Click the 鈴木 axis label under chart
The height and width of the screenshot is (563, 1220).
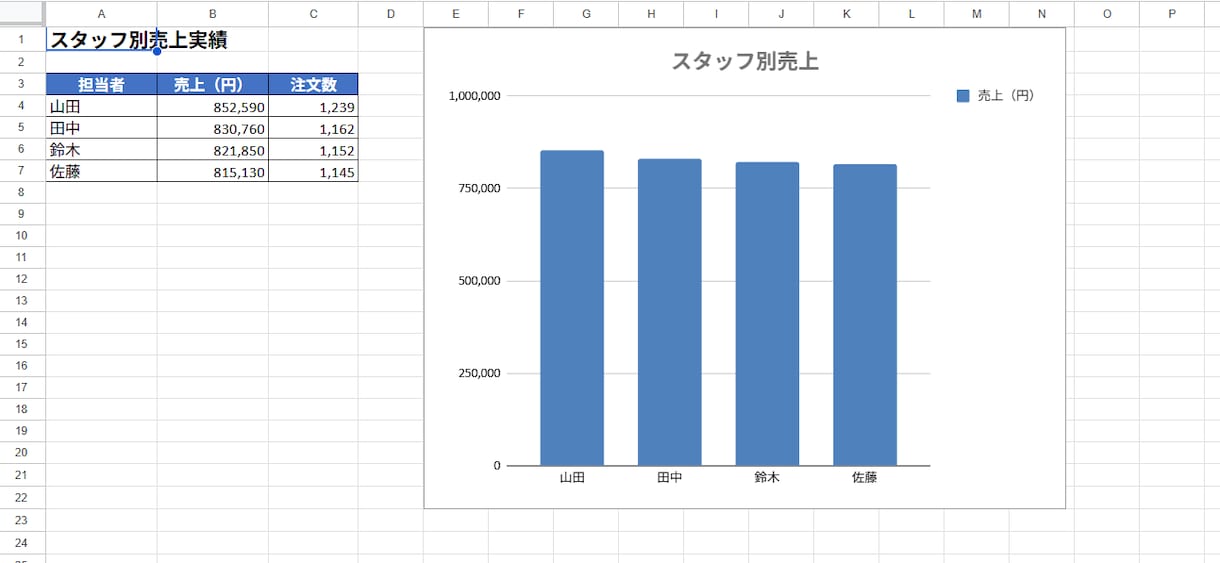tap(767, 478)
